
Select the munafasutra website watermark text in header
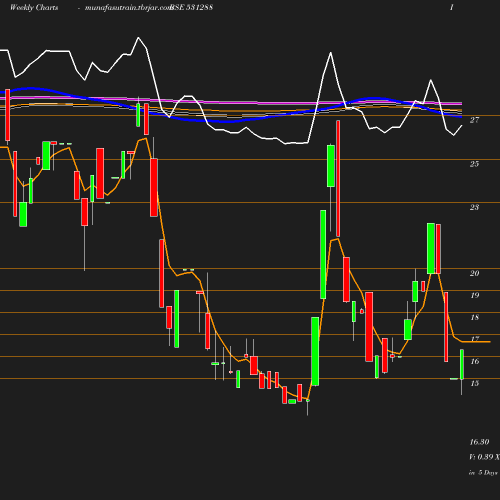(x=128, y=7)
